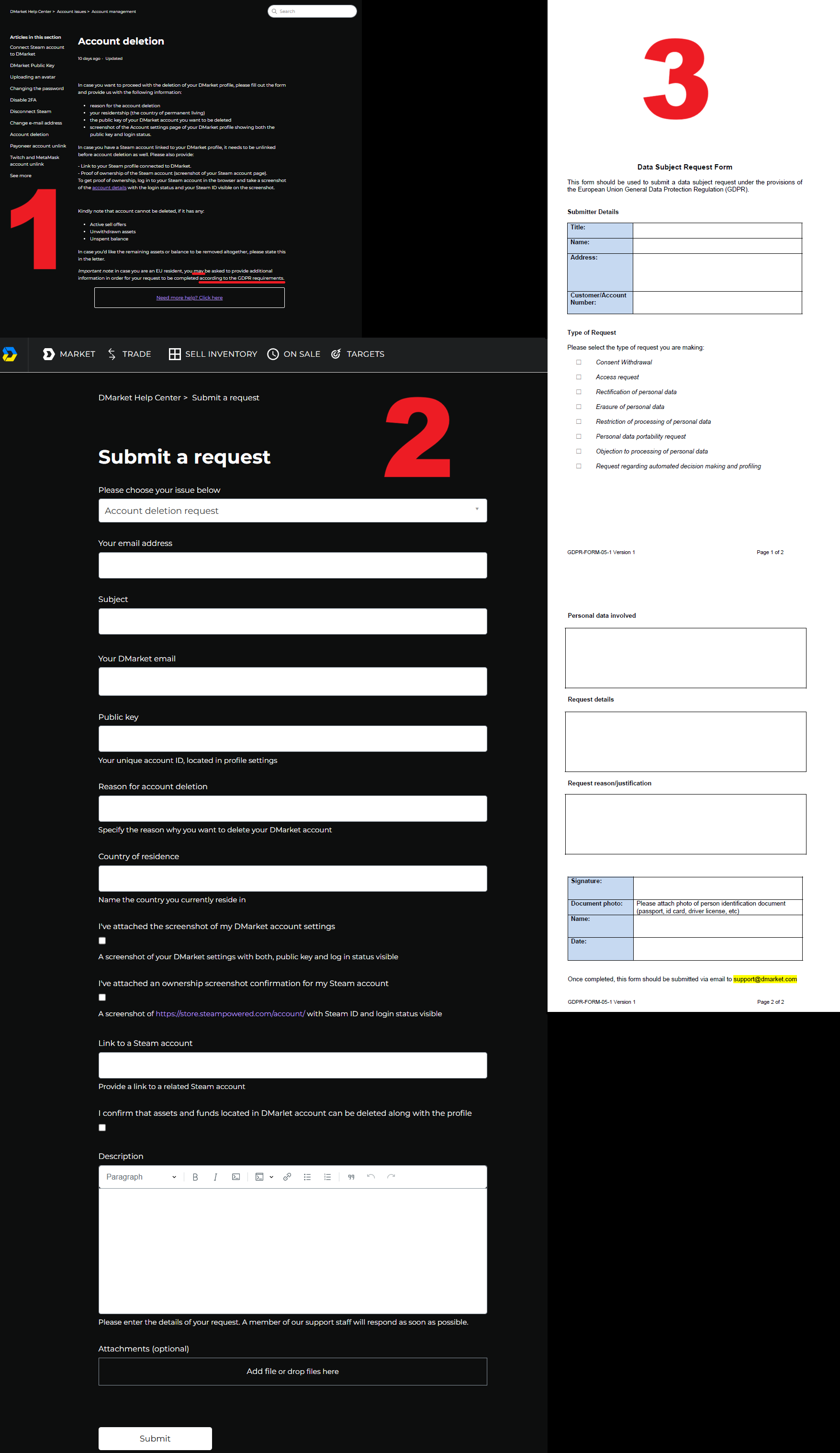Tick automated decision making and profiling checkbox
The image size is (840, 1453).
coord(579,466)
